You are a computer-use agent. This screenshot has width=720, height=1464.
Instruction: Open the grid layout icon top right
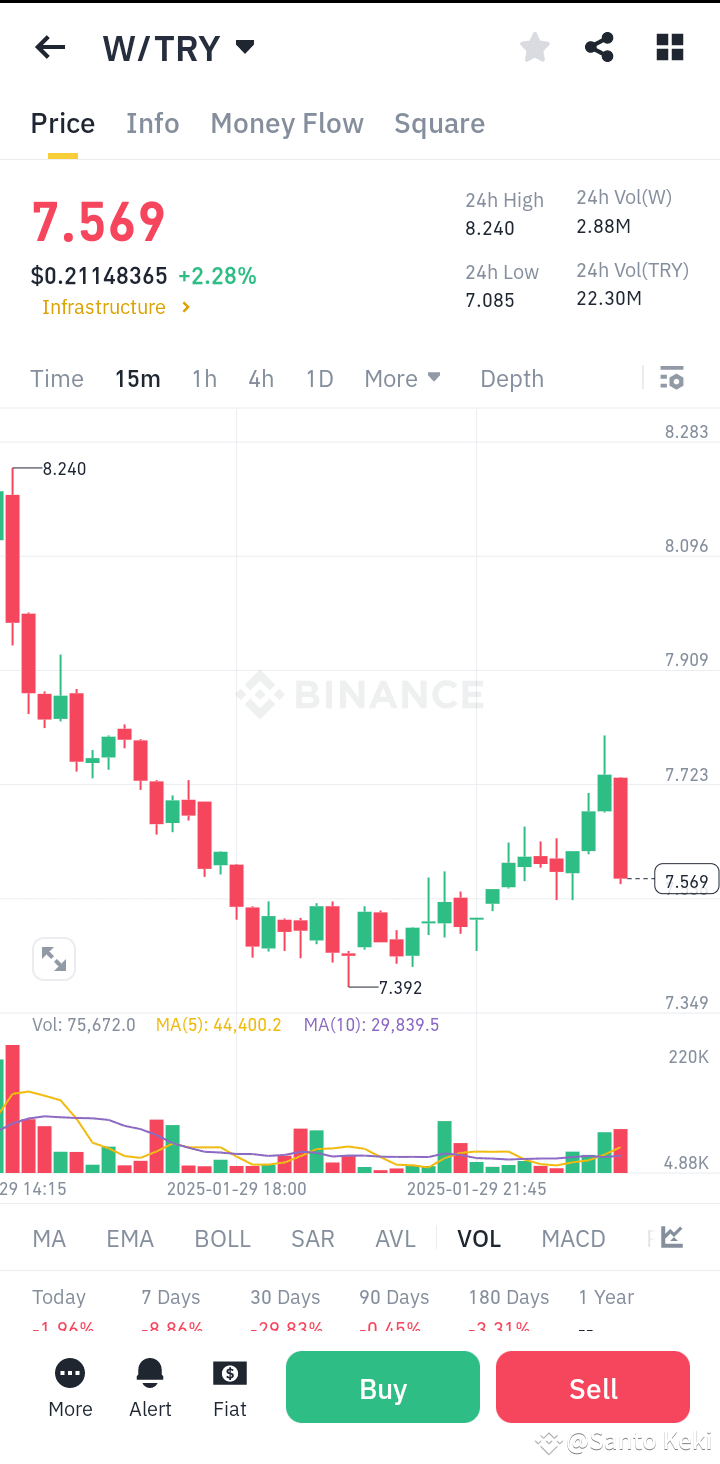click(x=669, y=47)
